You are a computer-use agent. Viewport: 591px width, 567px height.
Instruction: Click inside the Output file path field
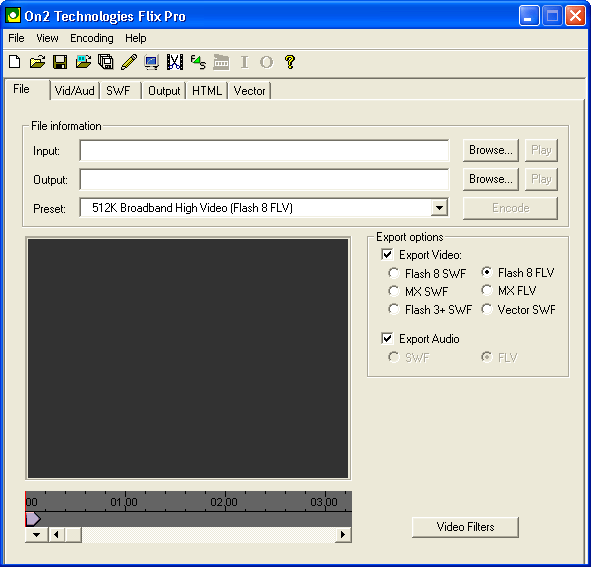pyautogui.click(x=264, y=179)
